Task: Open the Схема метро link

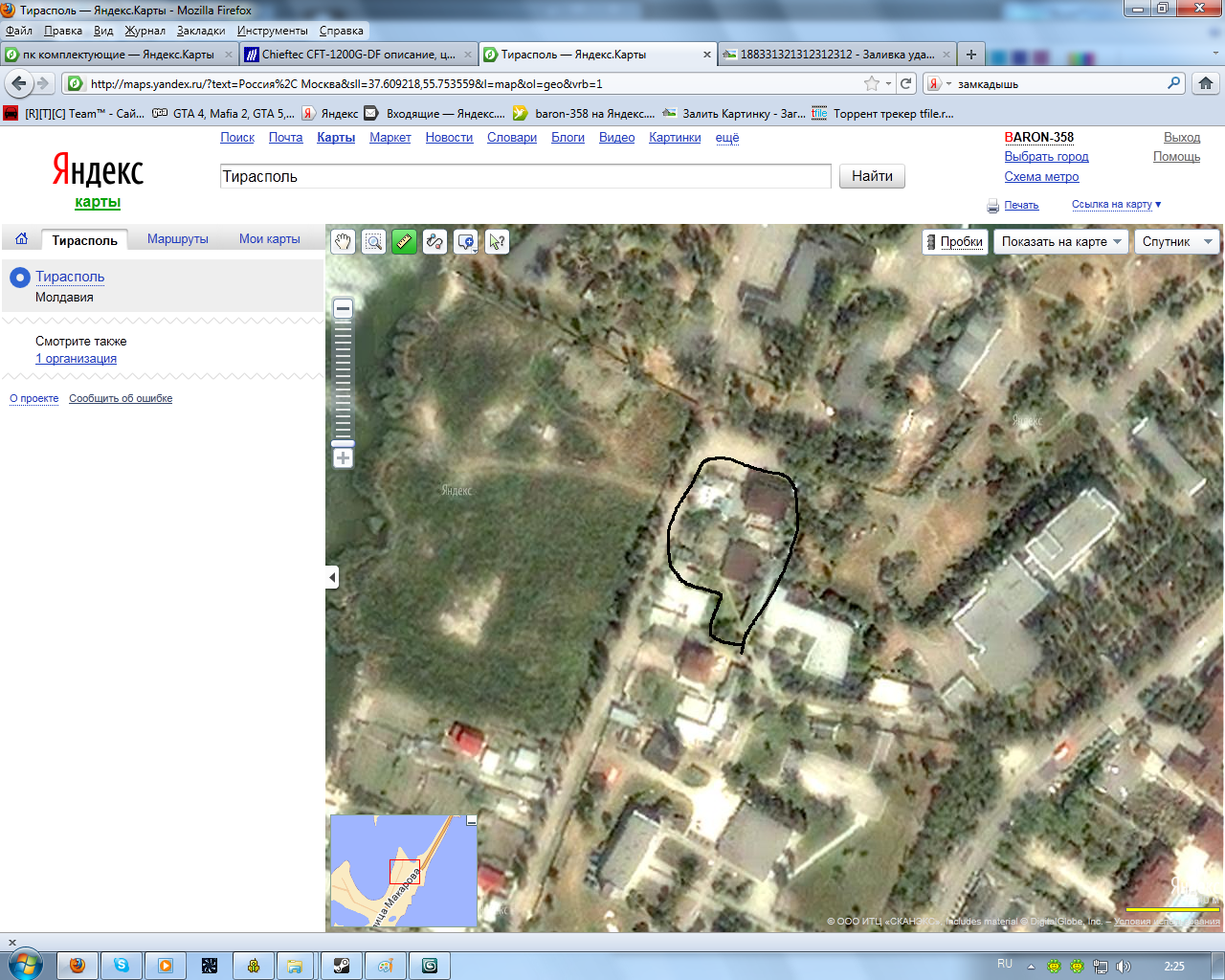Action: pos(1041,177)
